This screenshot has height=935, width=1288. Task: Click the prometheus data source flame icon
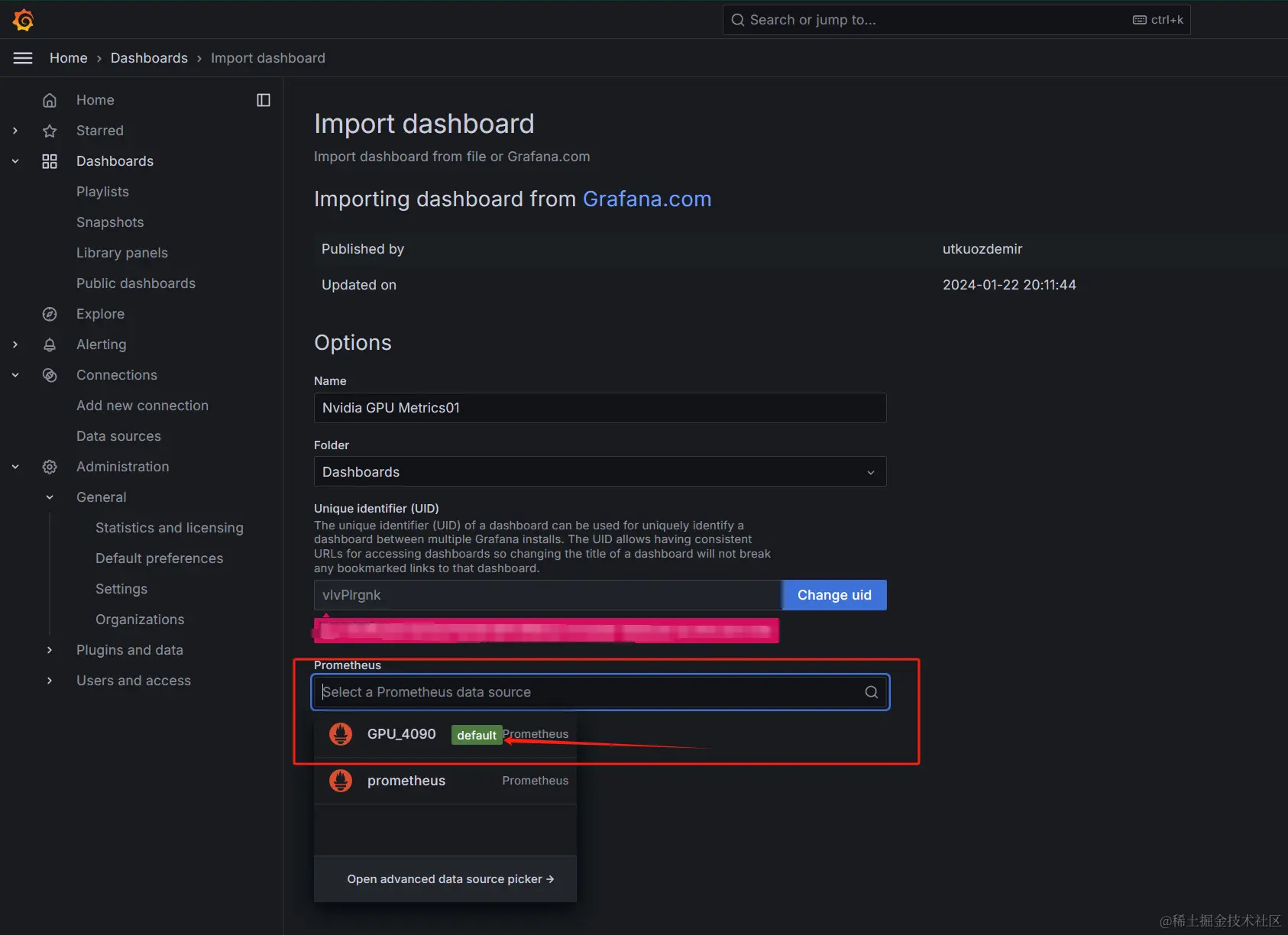pos(341,781)
